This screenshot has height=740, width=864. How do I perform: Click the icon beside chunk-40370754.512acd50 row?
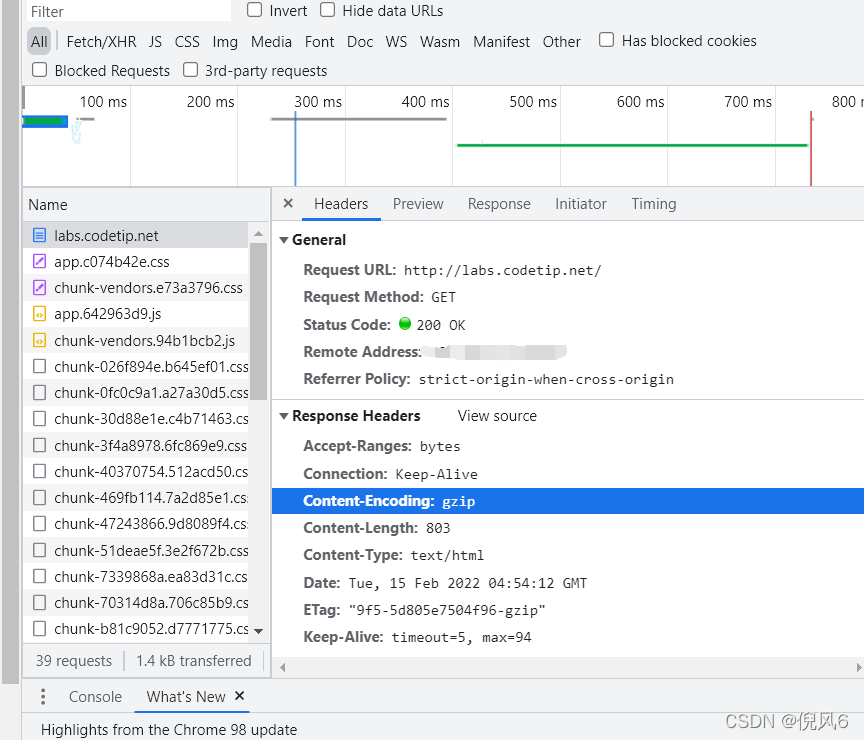39,472
